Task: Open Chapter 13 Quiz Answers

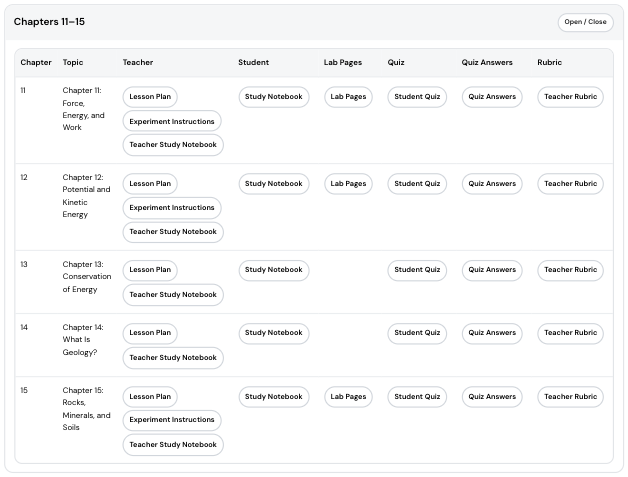Action: click(x=492, y=270)
